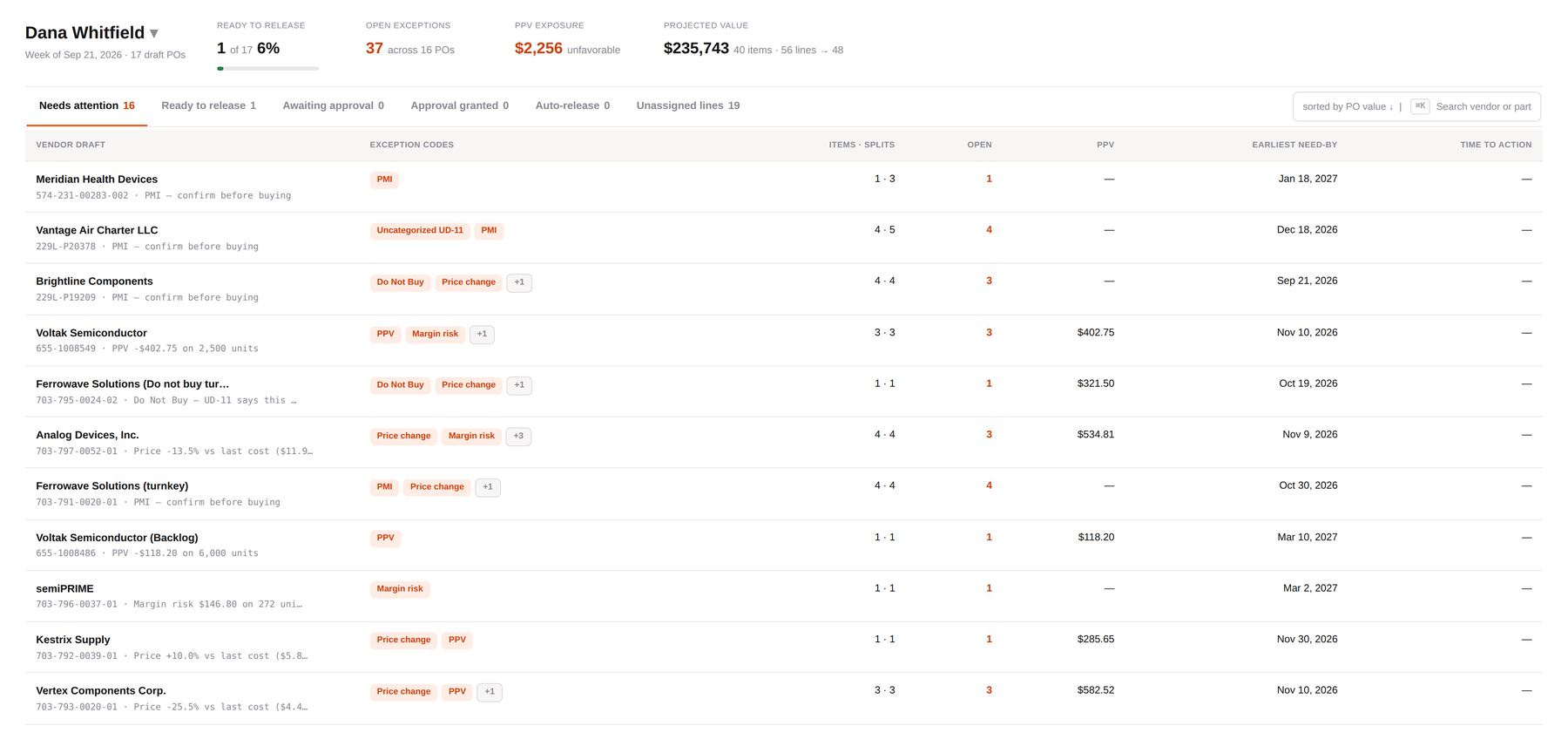Click the PMI tag on Vantage Air Charter
The width and height of the screenshot is (1568, 753).
pyautogui.click(x=489, y=231)
